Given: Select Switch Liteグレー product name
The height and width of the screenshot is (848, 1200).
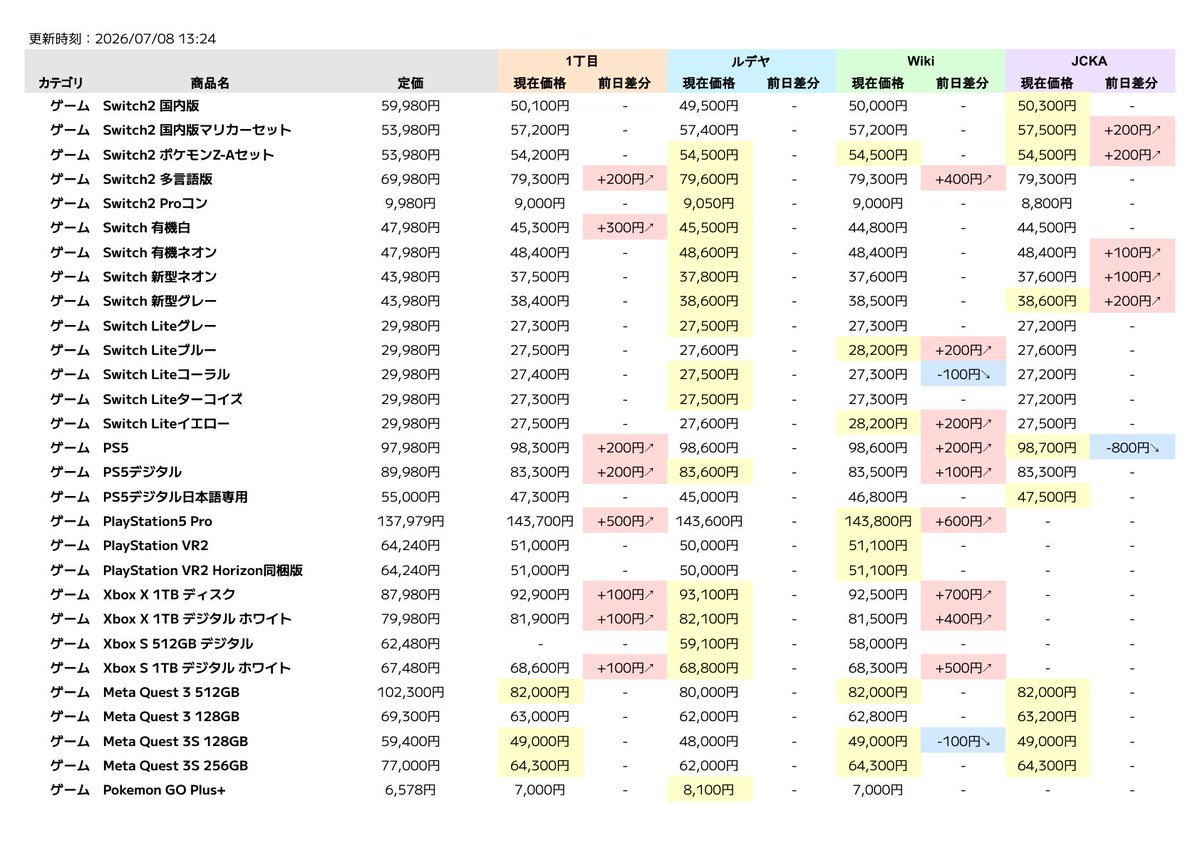Looking at the screenshot, I should tap(159, 326).
